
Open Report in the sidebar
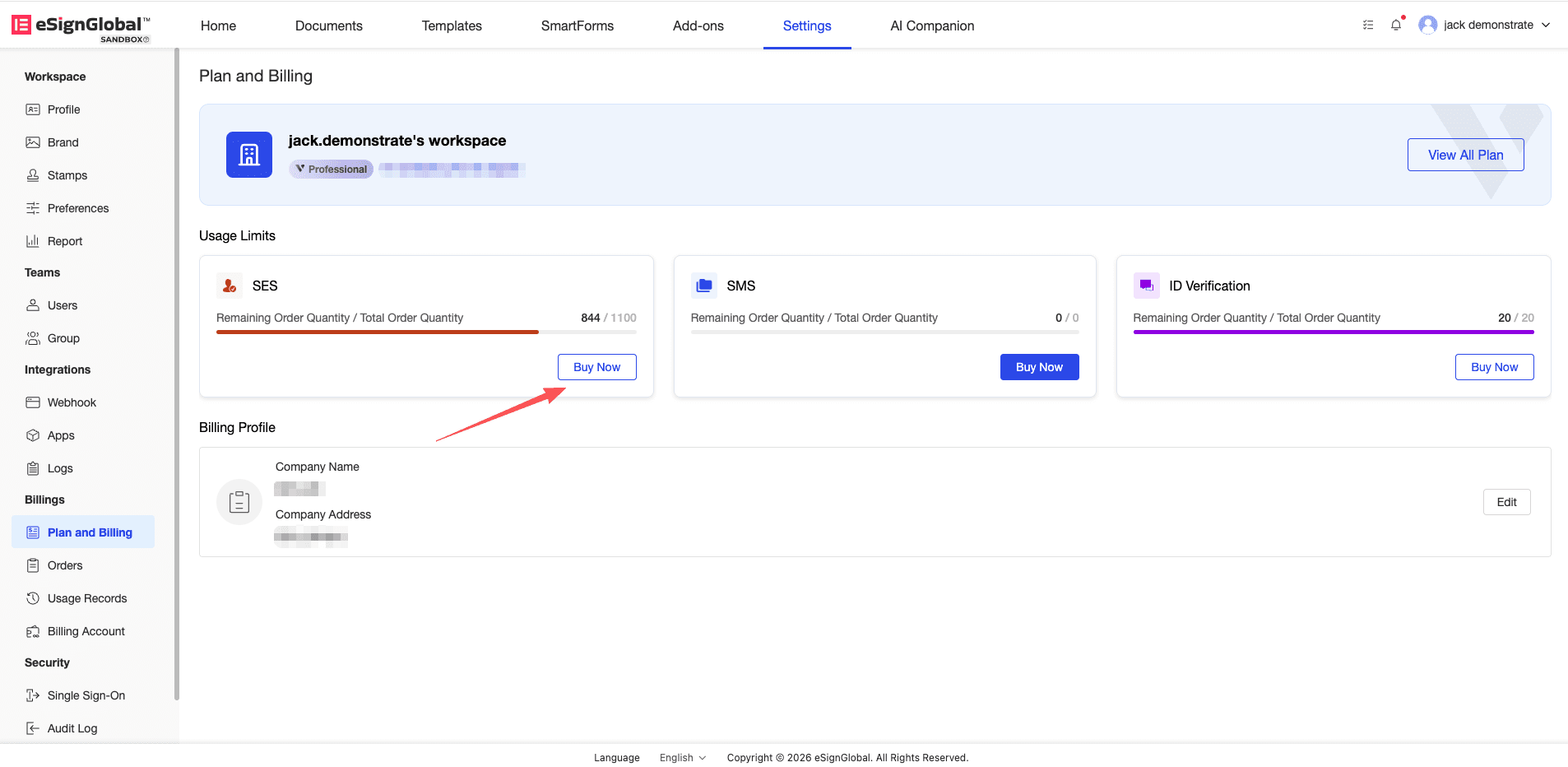tap(83, 241)
